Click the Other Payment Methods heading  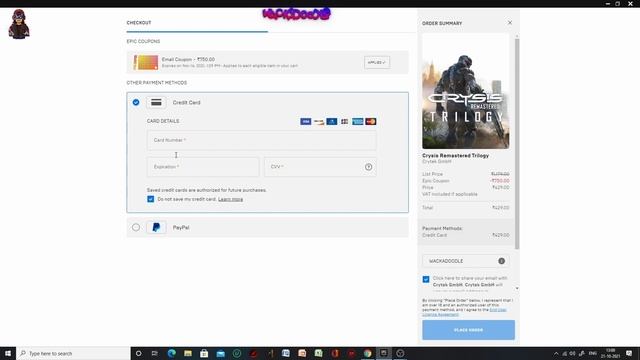(157, 83)
